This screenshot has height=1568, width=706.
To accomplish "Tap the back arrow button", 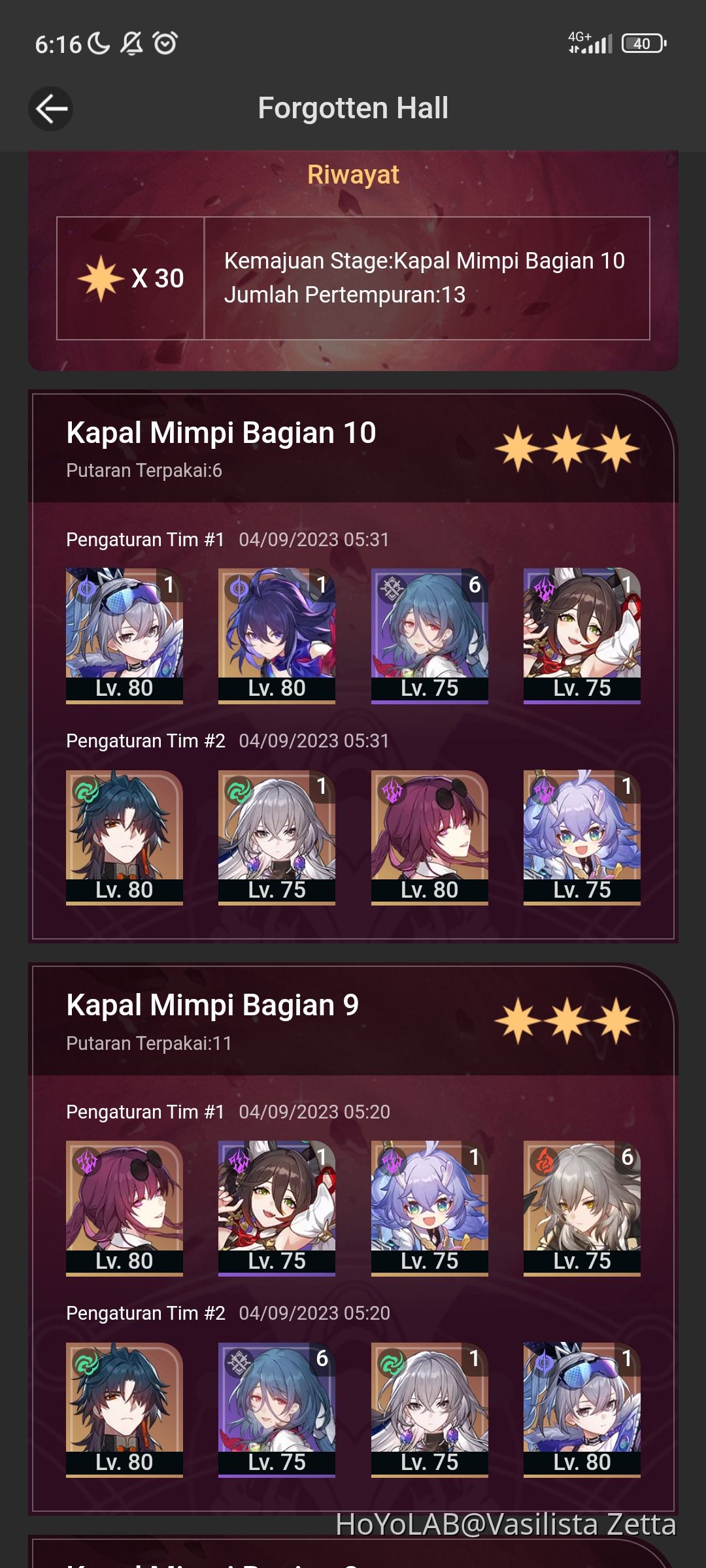I will click(51, 108).
